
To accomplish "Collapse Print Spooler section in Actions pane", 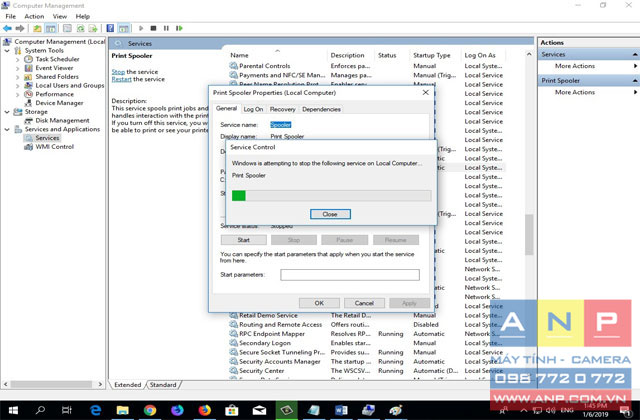I will pyautogui.click(x=635, y=81).
